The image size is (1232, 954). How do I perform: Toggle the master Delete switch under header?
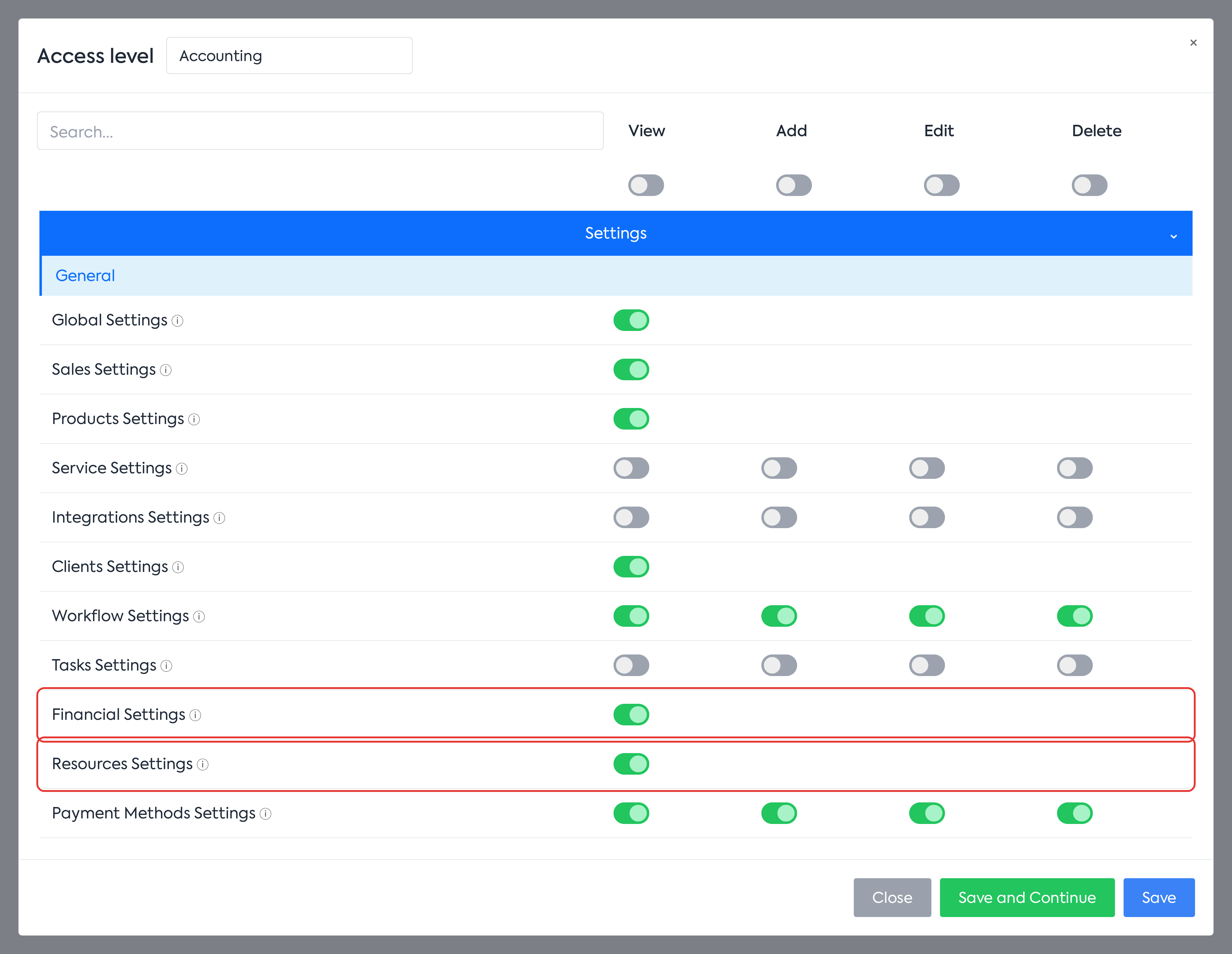pos(1089,185)
